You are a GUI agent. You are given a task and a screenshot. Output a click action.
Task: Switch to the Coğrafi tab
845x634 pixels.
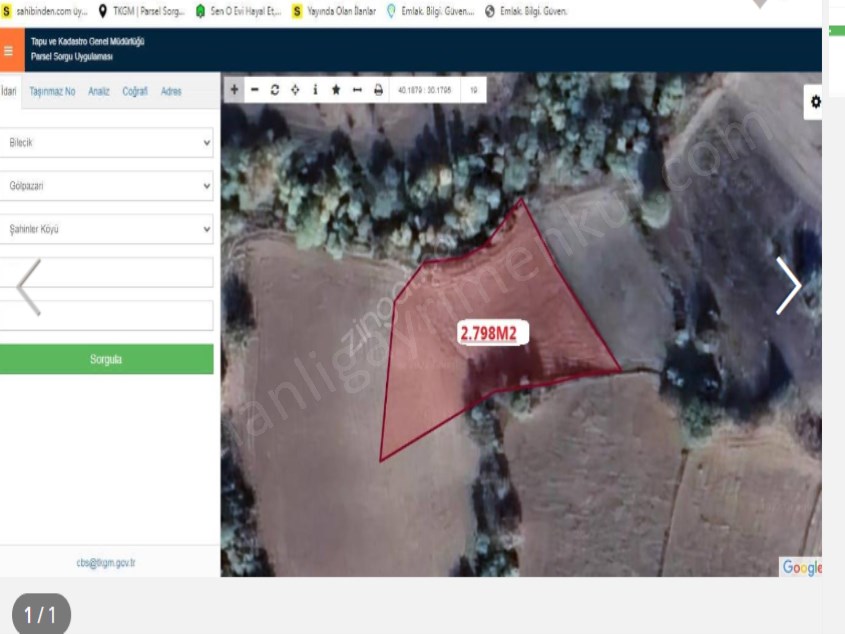pos(135,91)
